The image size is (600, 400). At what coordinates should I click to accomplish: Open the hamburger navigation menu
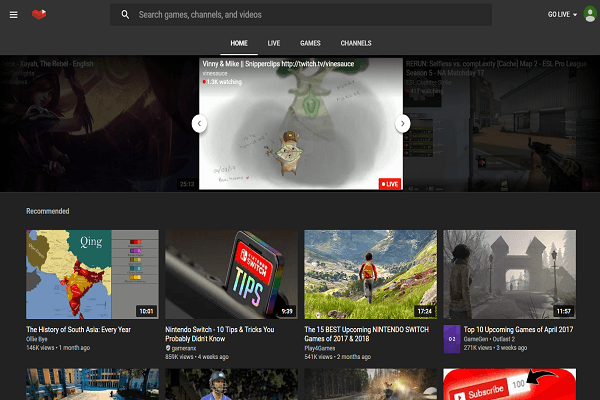click(13, 15)
